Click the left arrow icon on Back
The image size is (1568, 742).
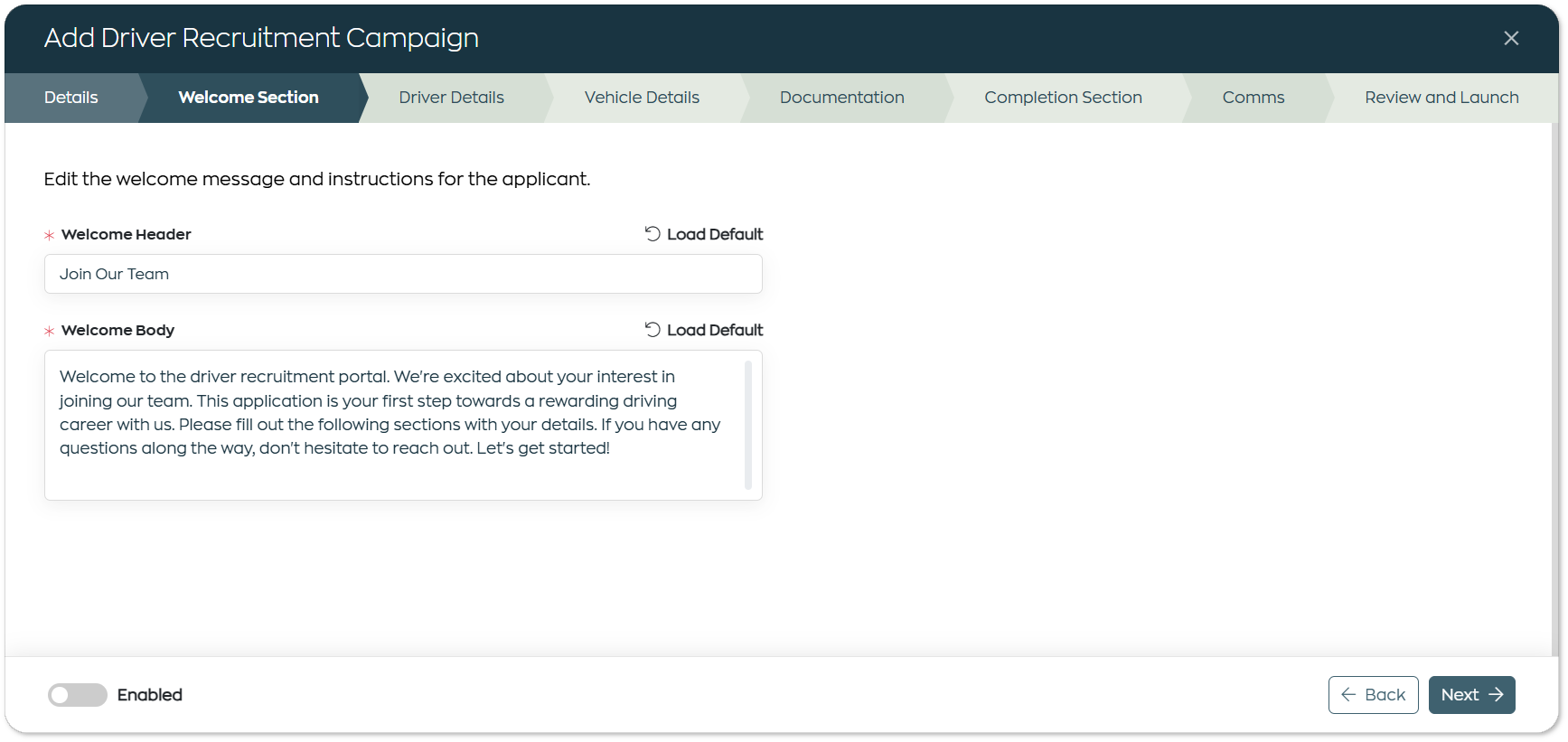1348,695
